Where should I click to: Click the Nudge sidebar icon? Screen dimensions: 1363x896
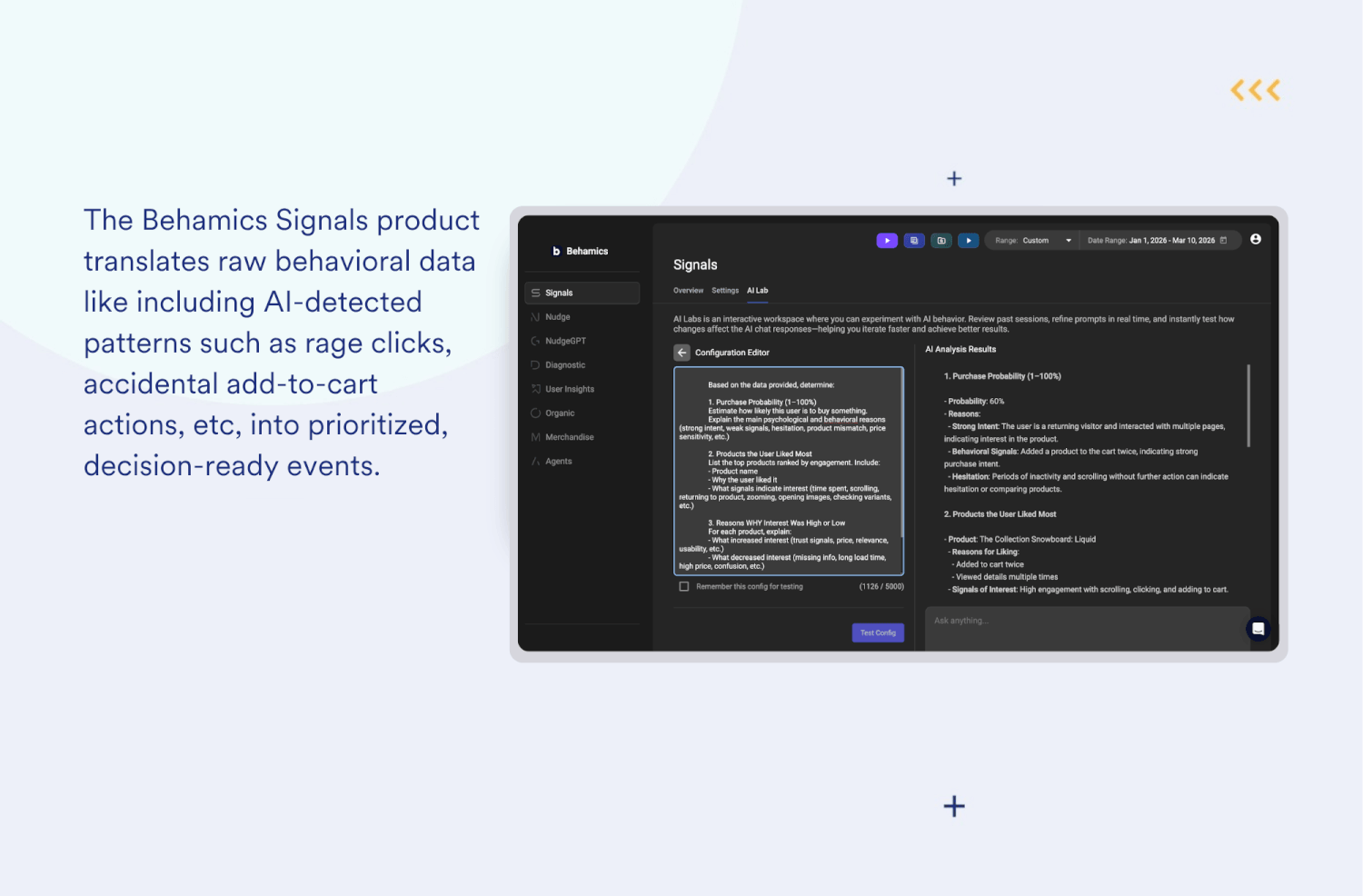[x=536, y=317]
